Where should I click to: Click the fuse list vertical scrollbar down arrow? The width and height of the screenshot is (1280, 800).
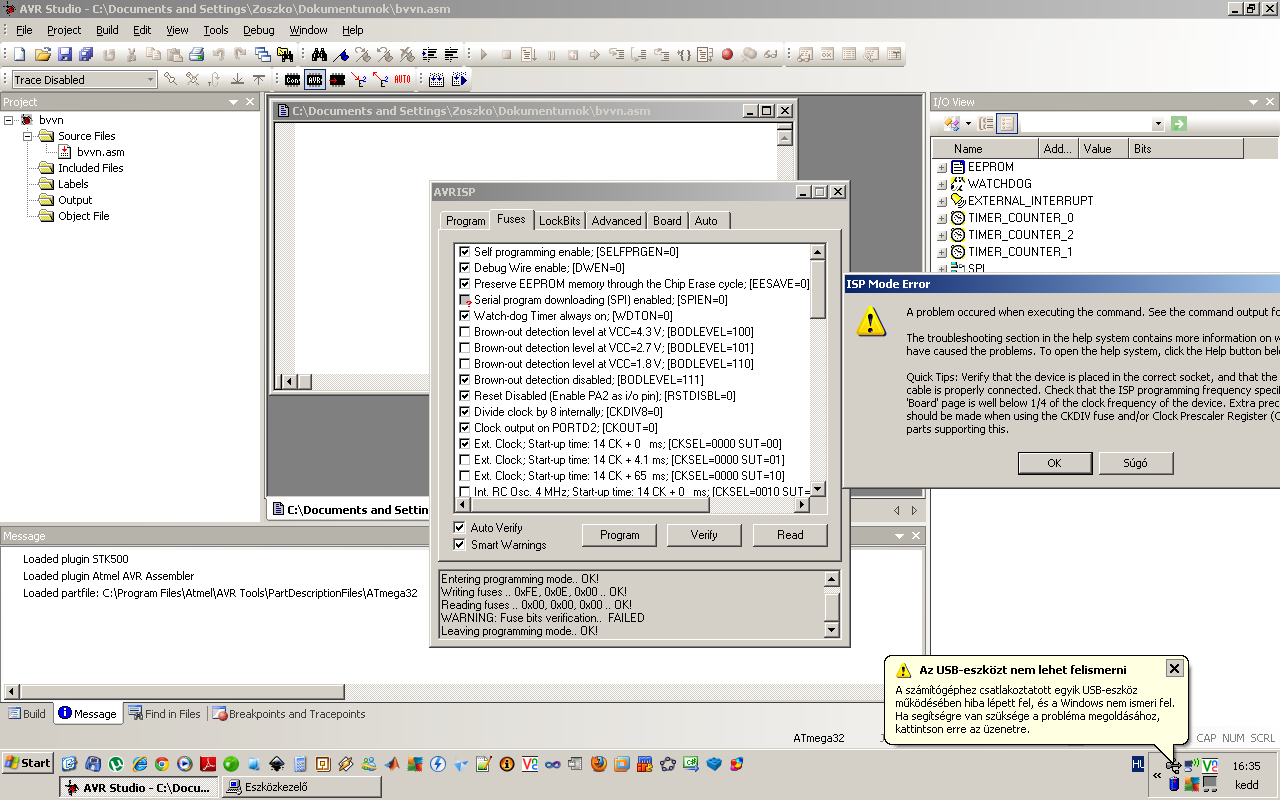[x=817, y=489]
